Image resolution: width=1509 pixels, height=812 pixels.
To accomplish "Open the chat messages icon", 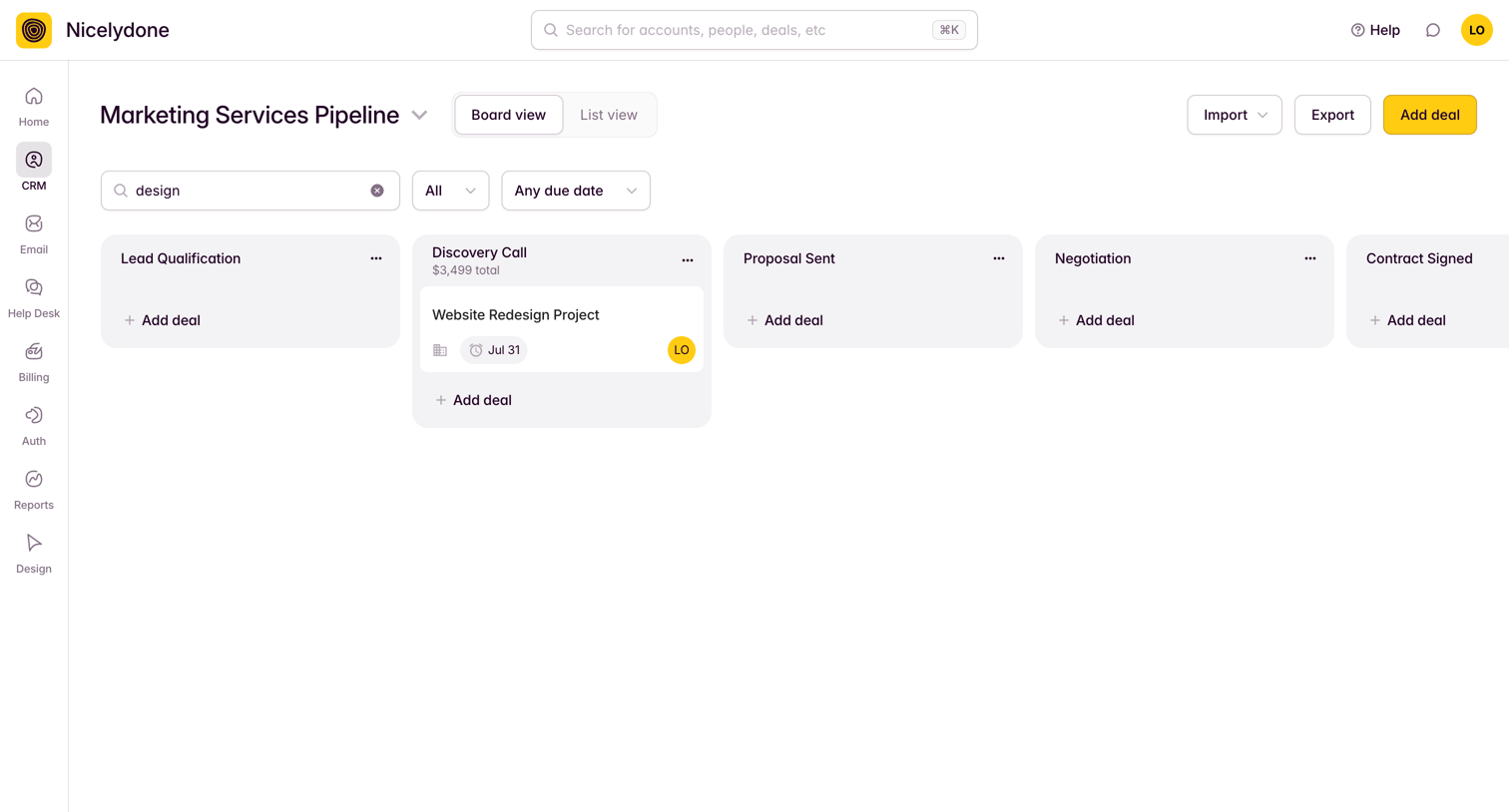I will click(1433, 30).
